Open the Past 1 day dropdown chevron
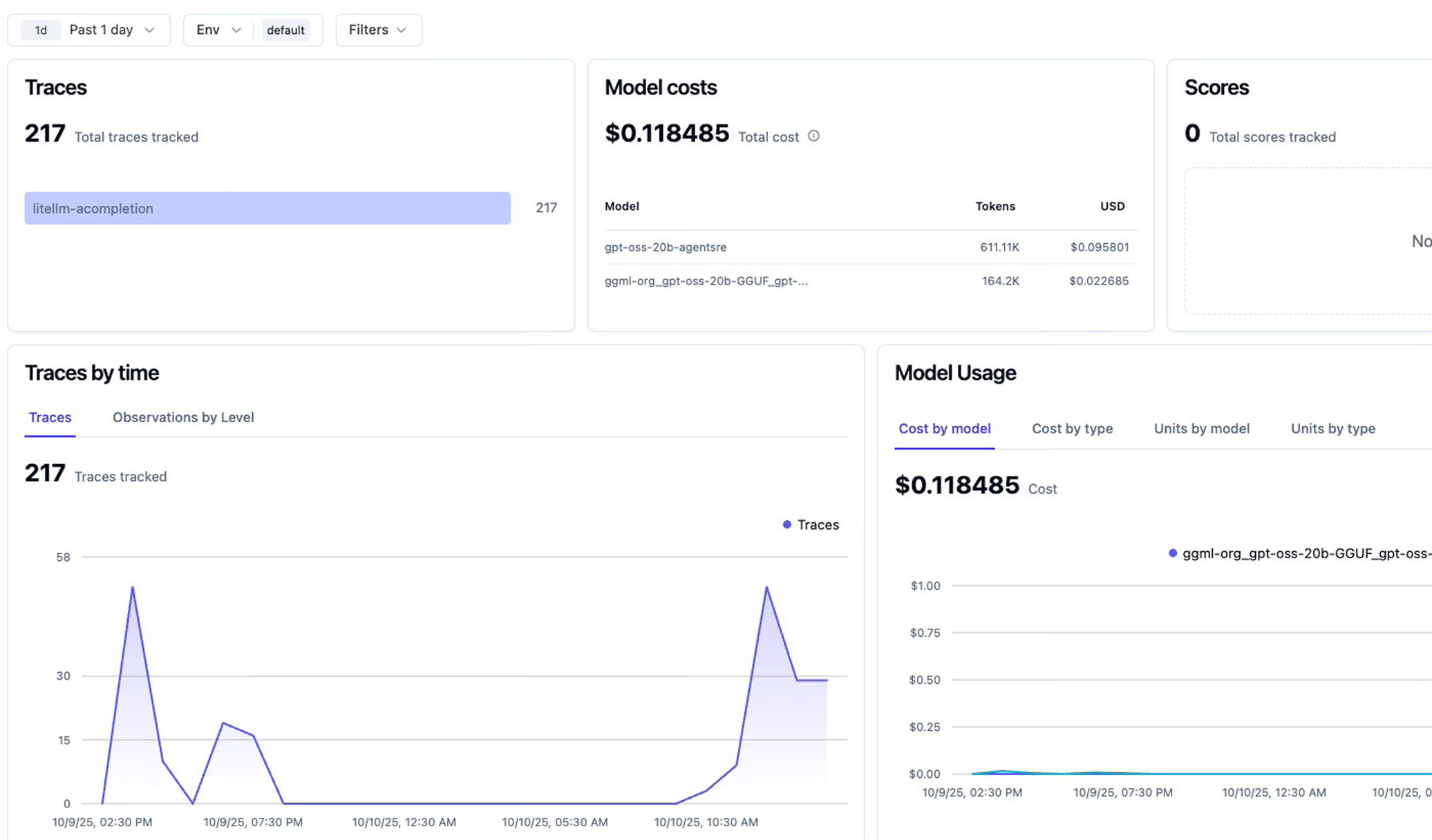The width and height of the screenshot is (1432, 840). 149,30
